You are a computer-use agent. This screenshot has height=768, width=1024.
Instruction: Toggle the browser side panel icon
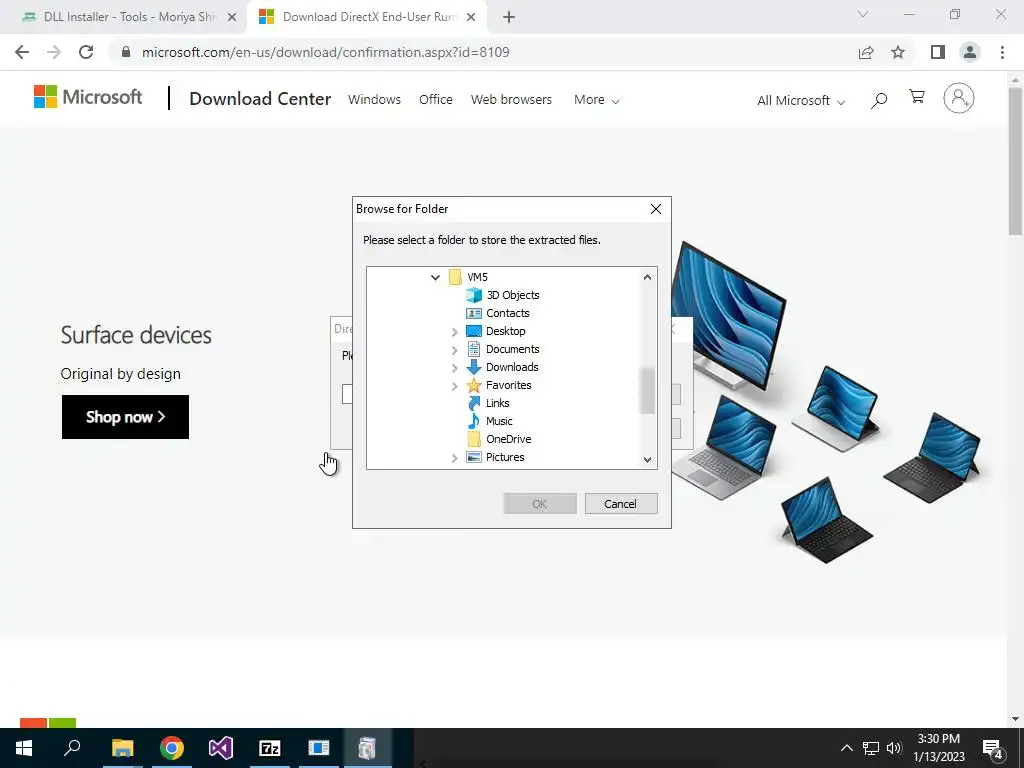[938, 52]
